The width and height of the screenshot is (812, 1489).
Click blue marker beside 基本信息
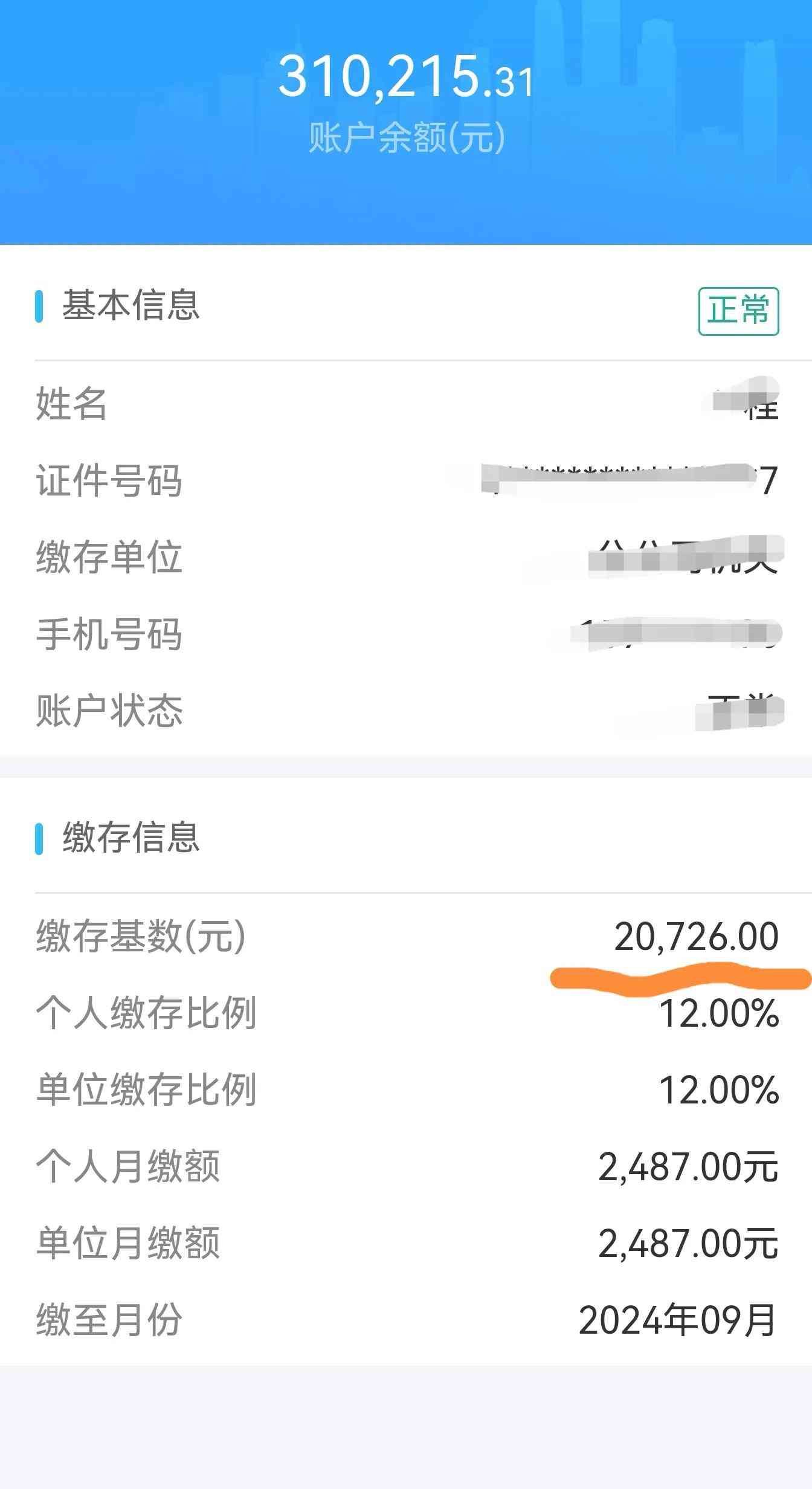39,306
